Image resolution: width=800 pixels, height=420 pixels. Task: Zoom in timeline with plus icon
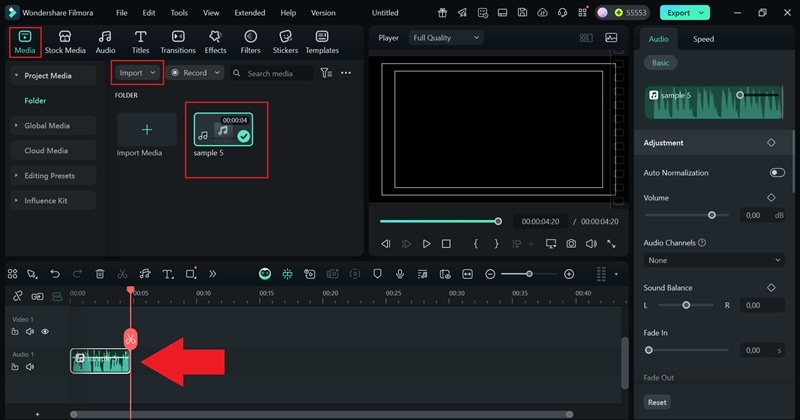pyautogui.click(x=569, y=274)
